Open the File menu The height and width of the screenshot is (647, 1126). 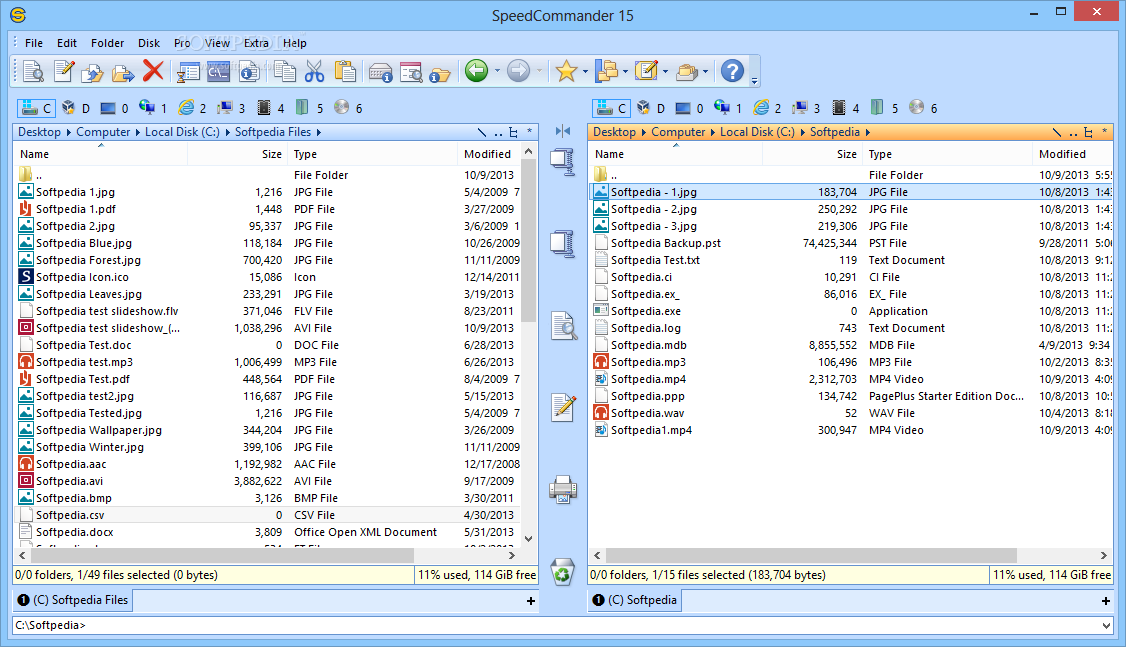34,43
